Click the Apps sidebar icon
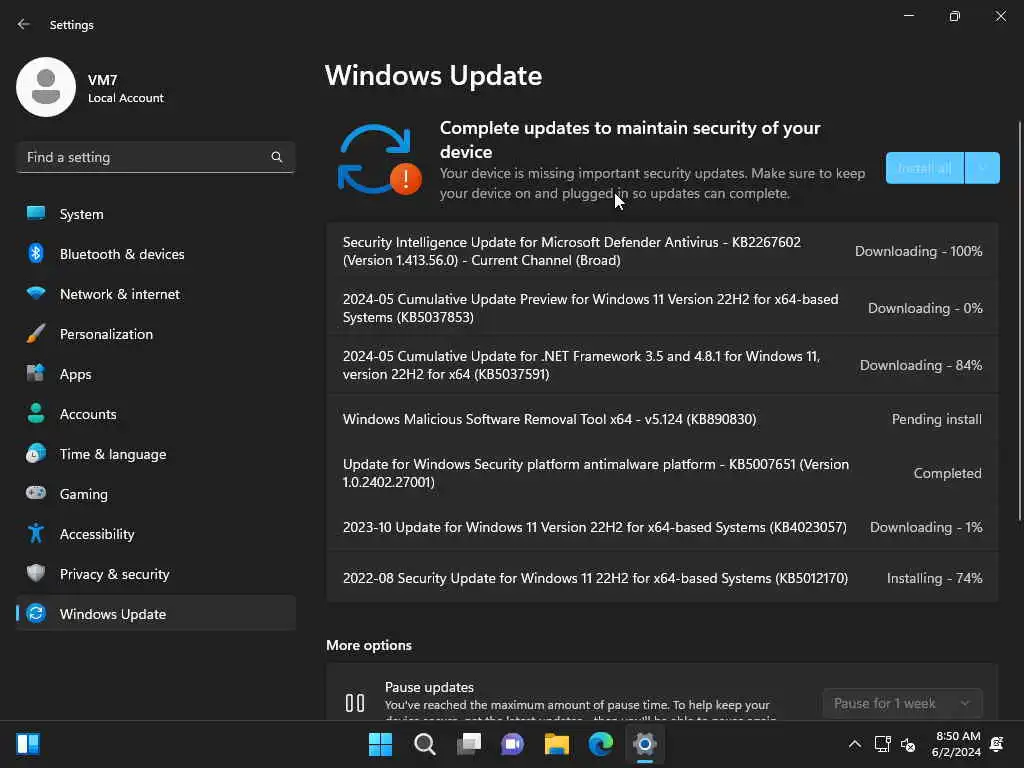Viewport: 1024px width, 768px height. pyautogui.click(x=36, y=374)
